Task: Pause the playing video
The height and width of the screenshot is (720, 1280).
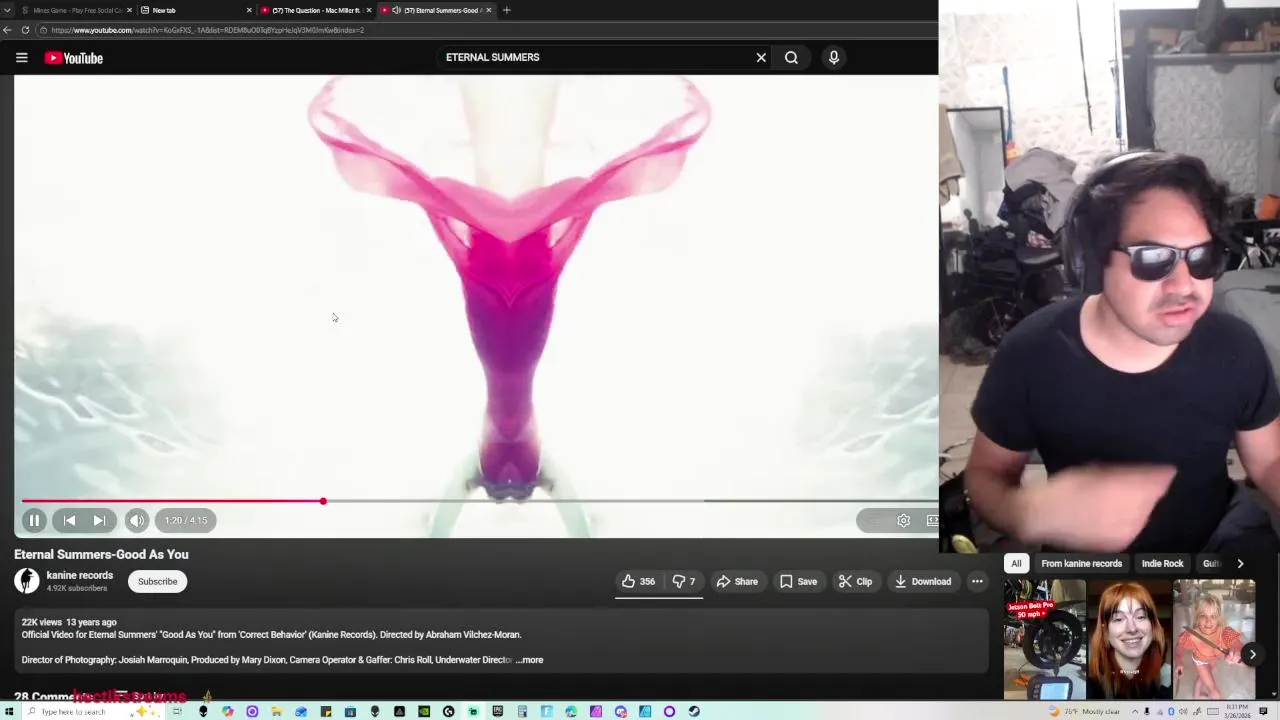Action: (34, 520)
